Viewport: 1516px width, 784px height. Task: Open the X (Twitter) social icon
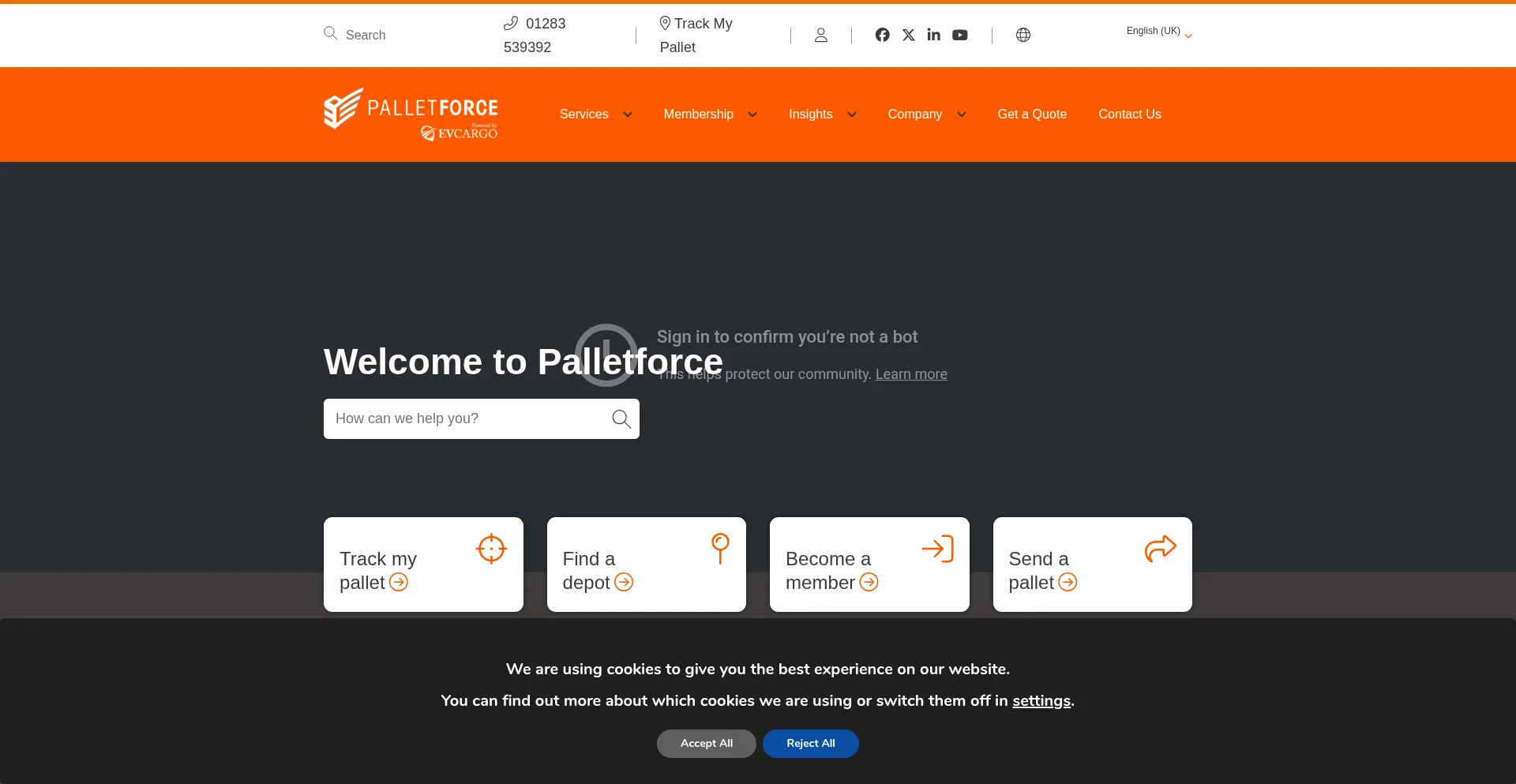(908, 35)
